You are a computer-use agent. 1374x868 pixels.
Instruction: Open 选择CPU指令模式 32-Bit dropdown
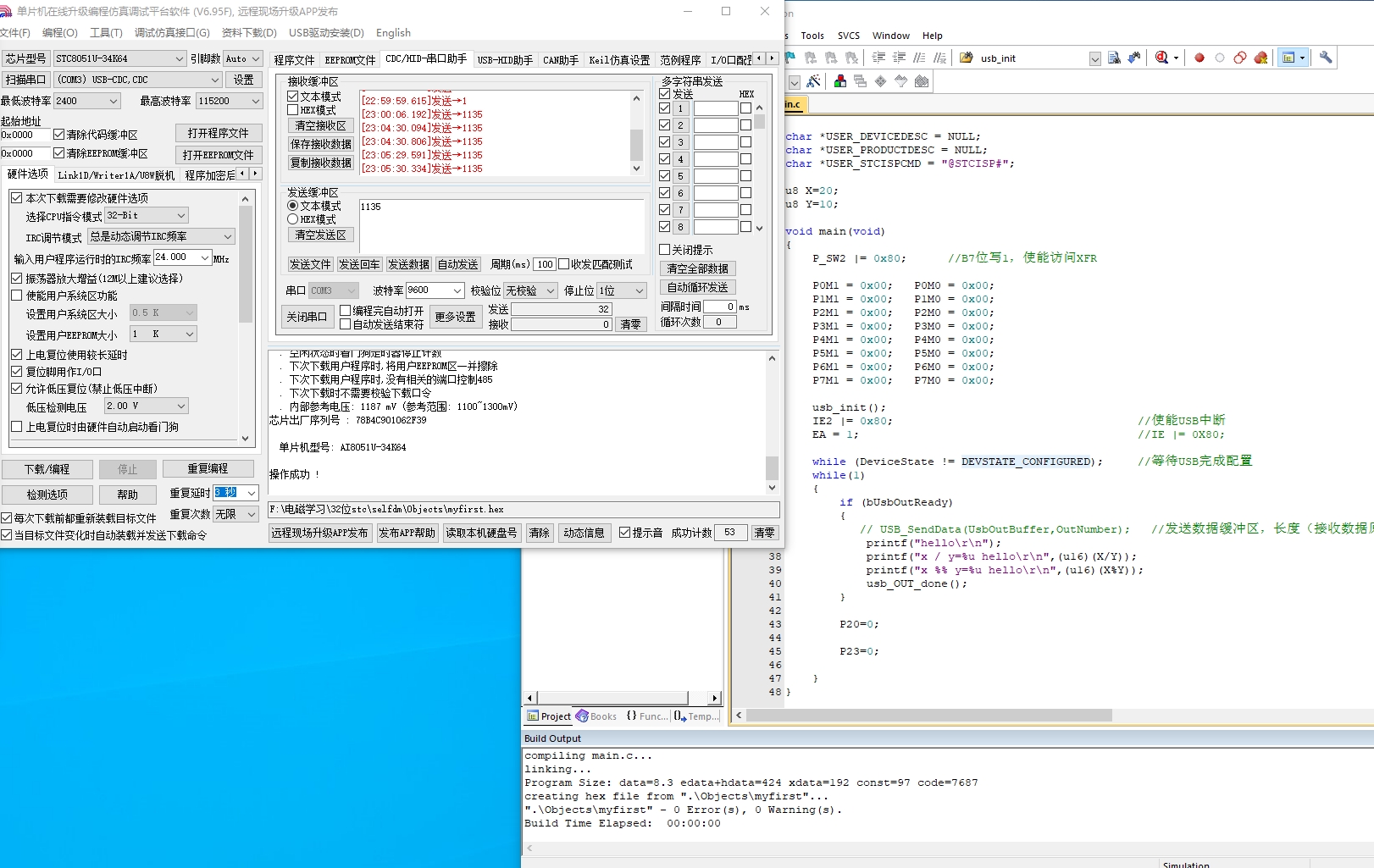click(146, 216)
